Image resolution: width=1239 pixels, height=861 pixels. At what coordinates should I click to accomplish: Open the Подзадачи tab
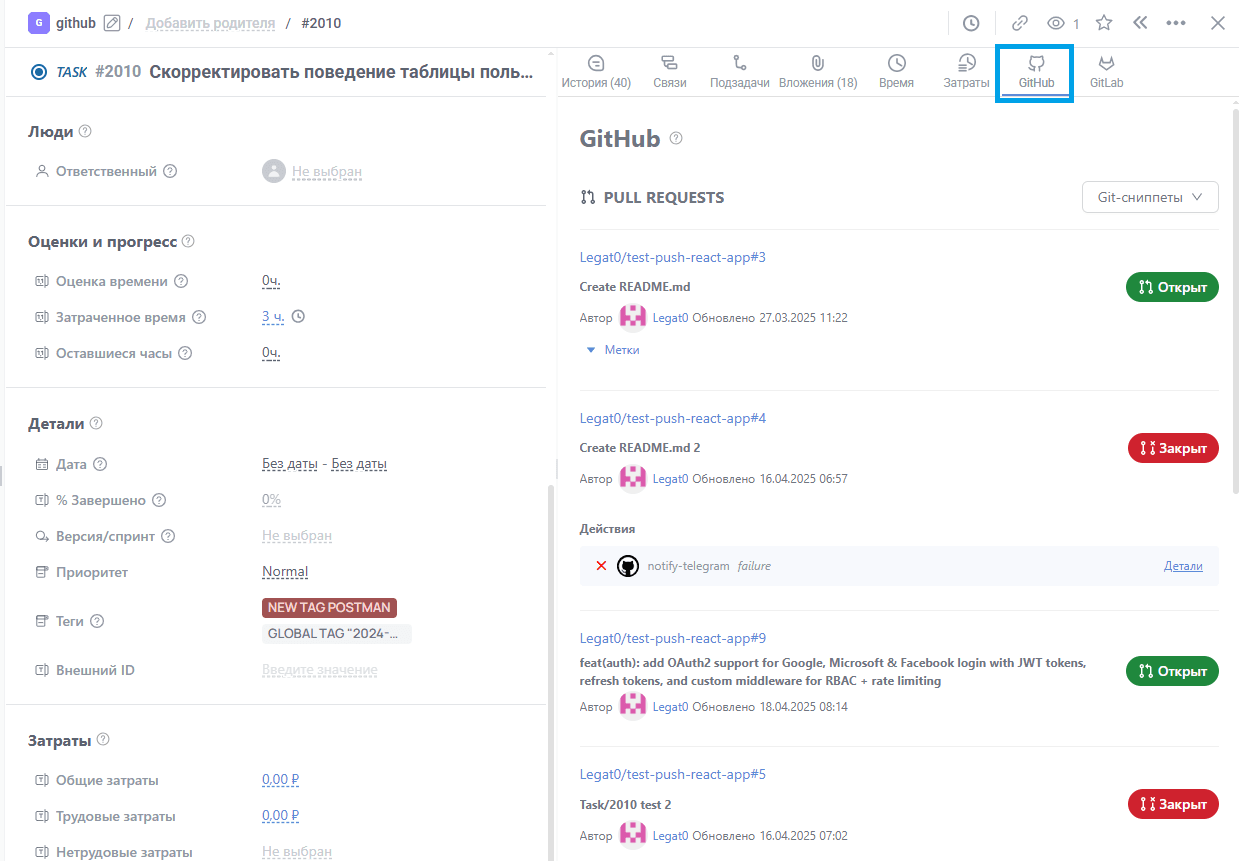(740, 72)
